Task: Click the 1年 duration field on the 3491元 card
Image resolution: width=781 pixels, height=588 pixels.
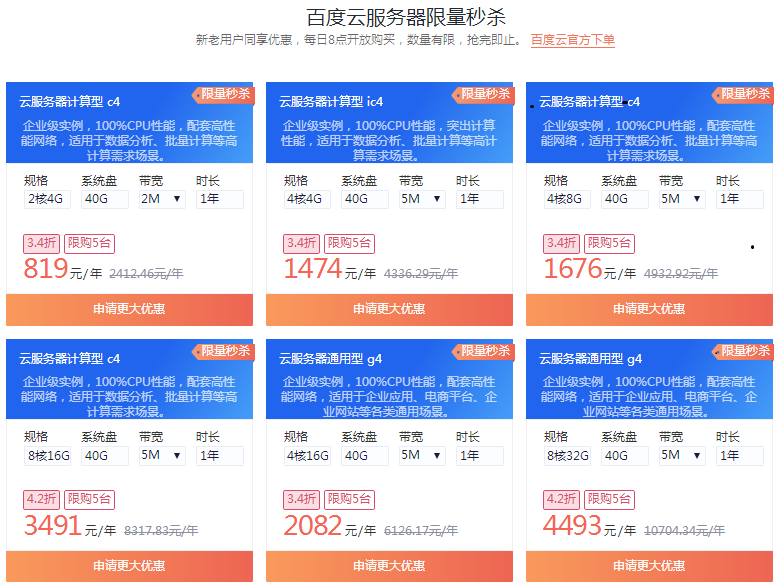Action: [220, 456]
